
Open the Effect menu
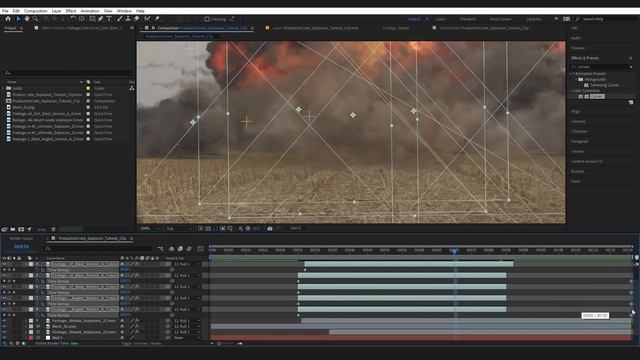click(71, 11)
